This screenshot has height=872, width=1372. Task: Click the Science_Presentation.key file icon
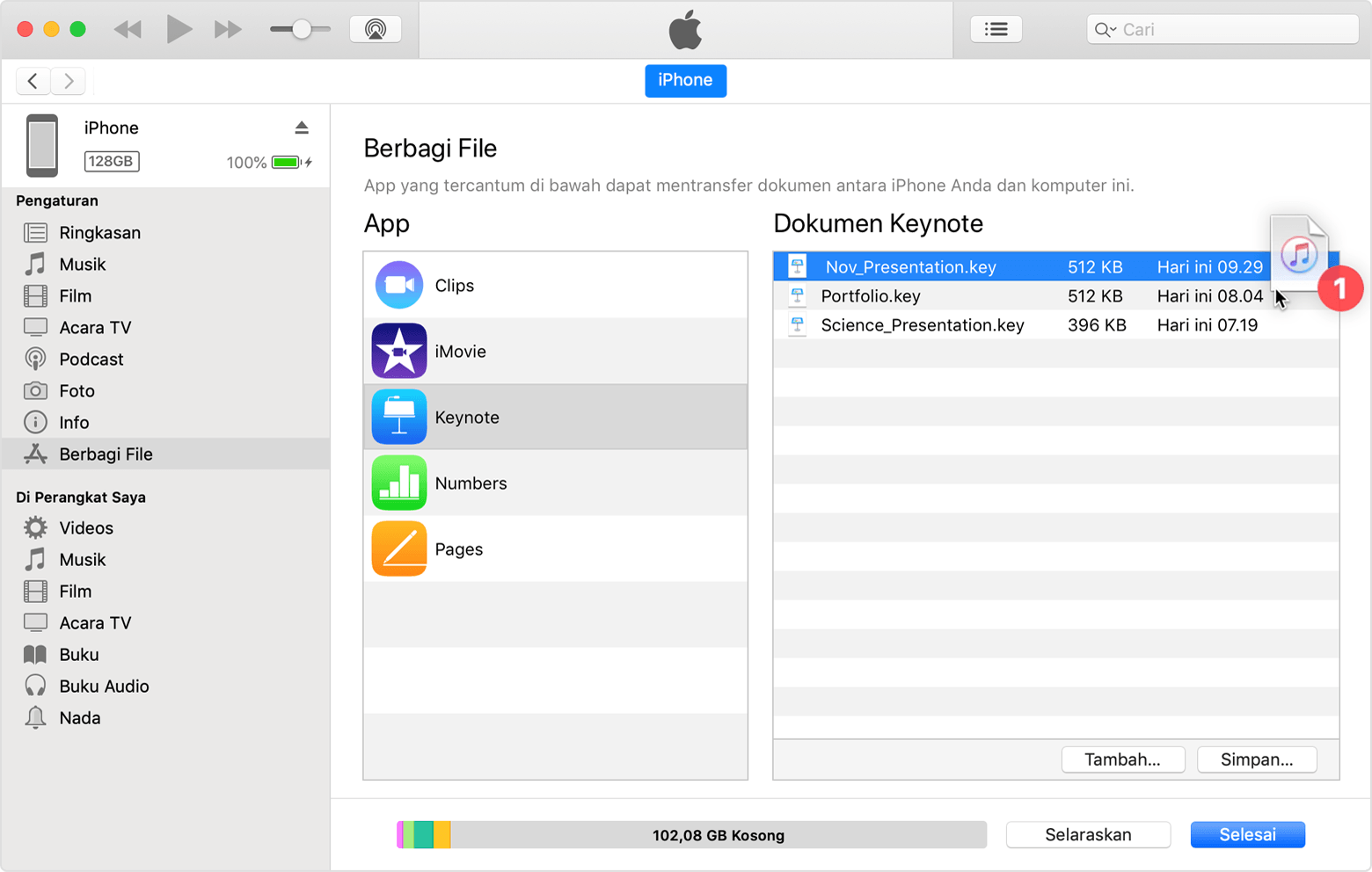(797, 324)
